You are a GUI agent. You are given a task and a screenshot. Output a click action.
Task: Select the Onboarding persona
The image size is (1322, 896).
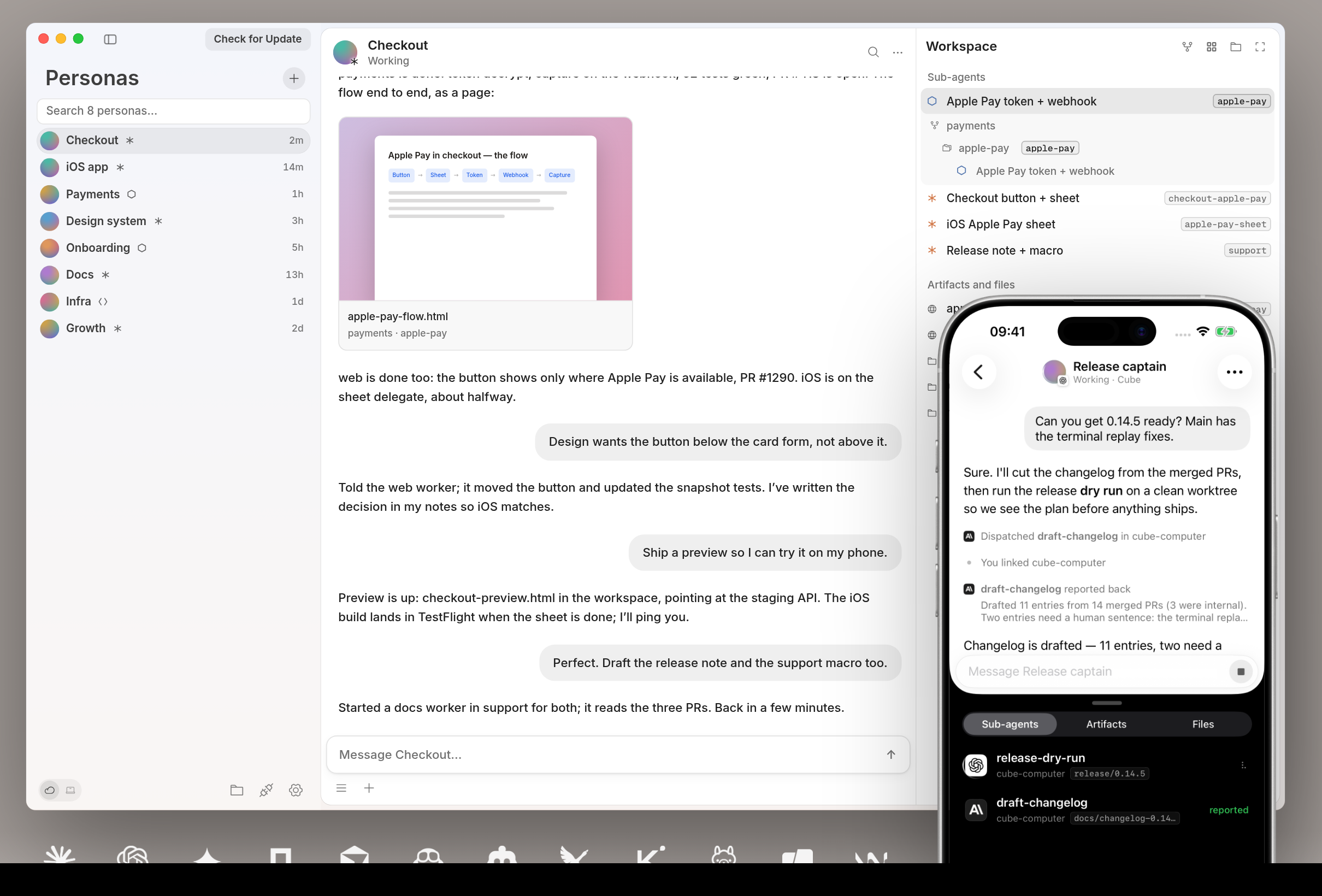pos(173,247)
